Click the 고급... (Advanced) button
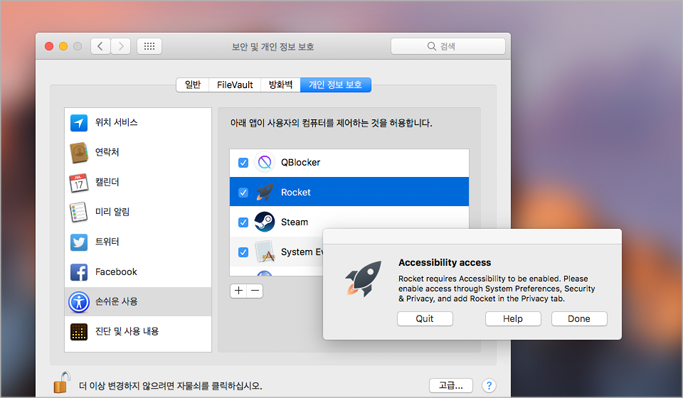Screen dimensions: 683x398 (x=451, y=385)
